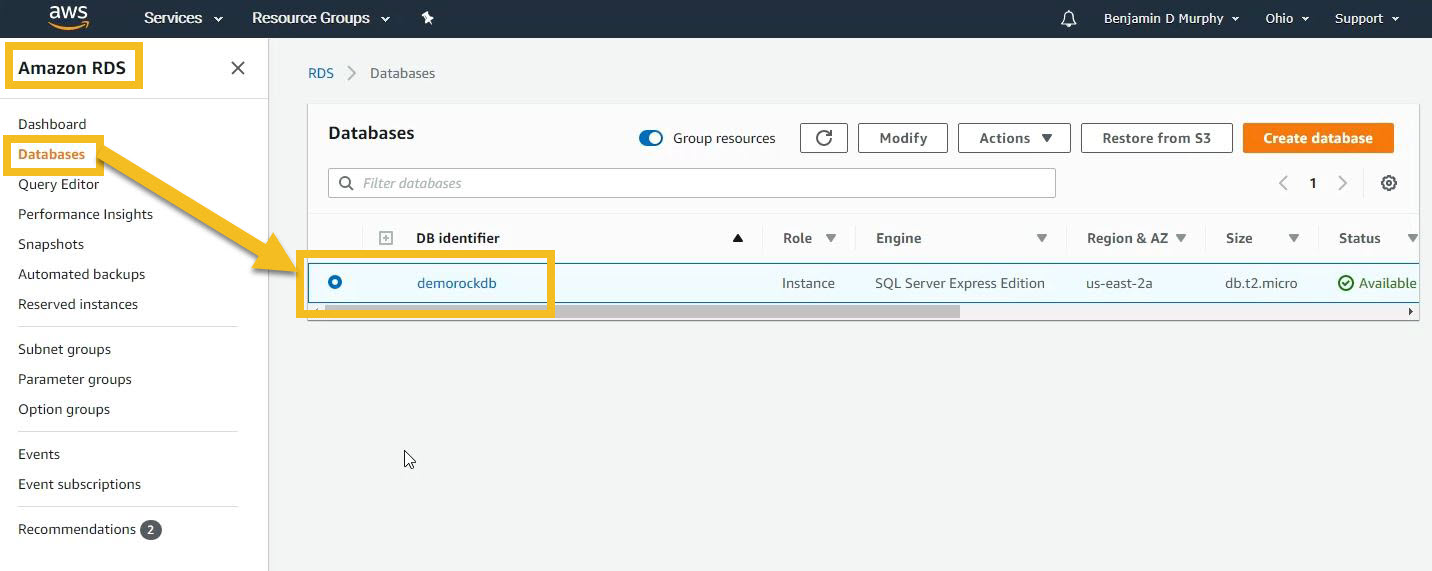Screen dimensions: 1432x571
Task: Expand all rows with plus icon in header
Action: (386, 238)
